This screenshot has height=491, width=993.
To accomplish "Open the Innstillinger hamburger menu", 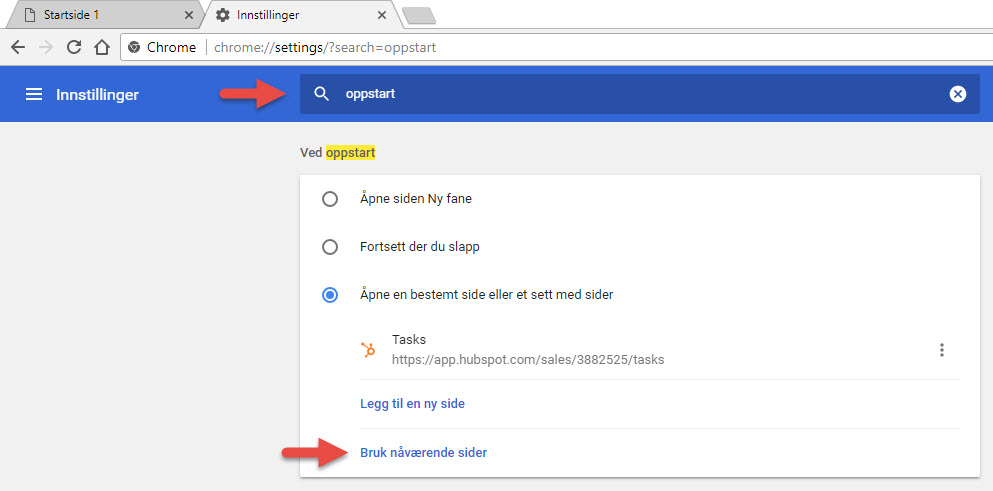I will click(x=34, y=94).
